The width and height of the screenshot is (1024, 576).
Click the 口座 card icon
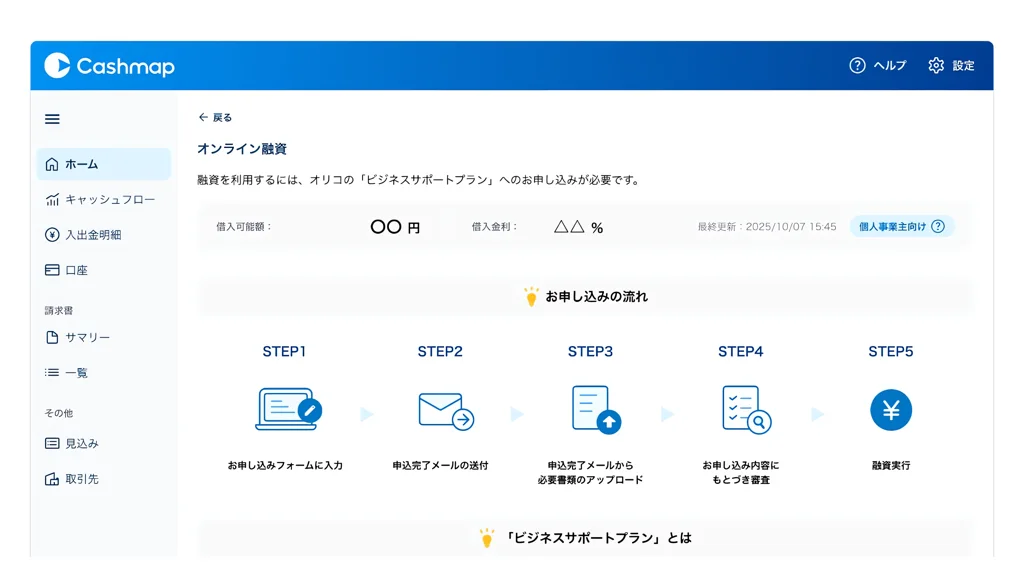(x=52, y=270)
